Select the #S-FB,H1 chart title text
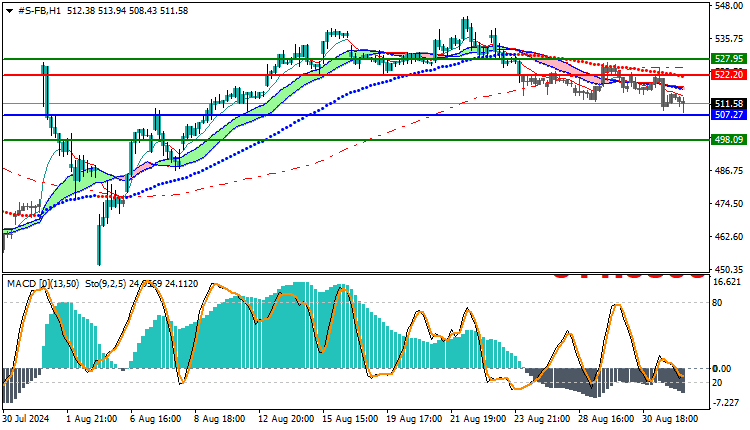The width and height of the screenshot is (750, 430). pos(39,11)
